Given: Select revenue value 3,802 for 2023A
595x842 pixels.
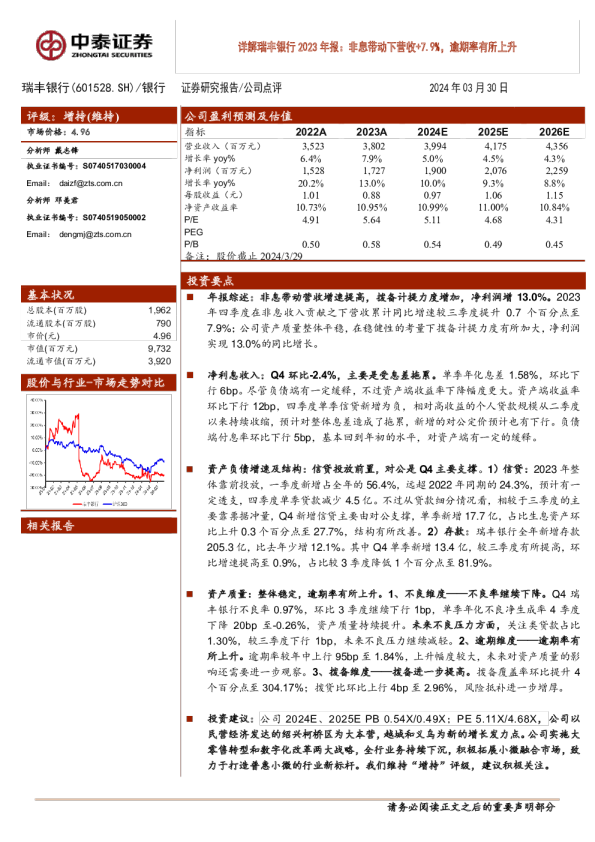Looking at the screenshot, I should [x=374, y=146].
